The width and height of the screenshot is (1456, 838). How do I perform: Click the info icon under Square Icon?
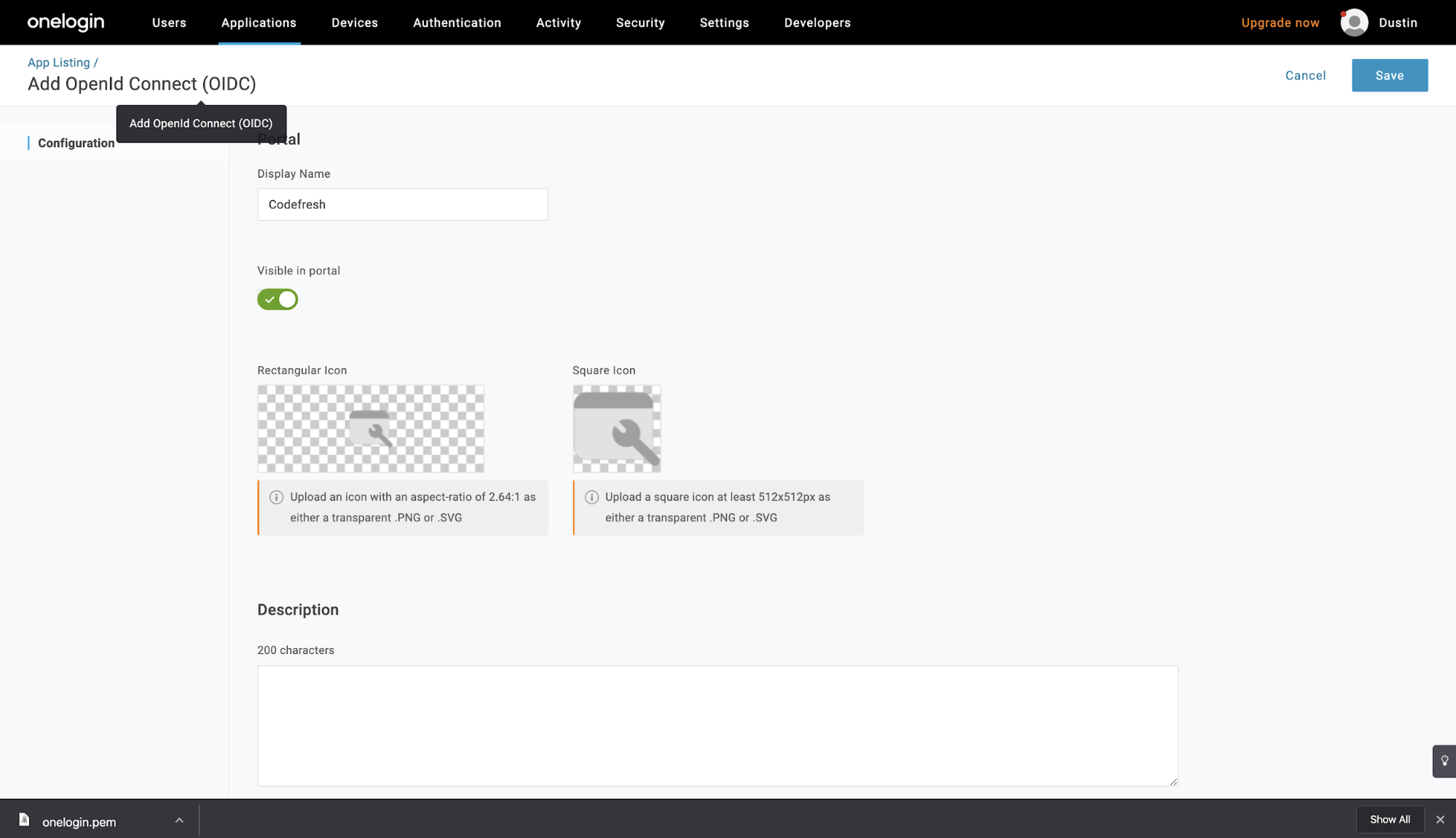(591, 497)
